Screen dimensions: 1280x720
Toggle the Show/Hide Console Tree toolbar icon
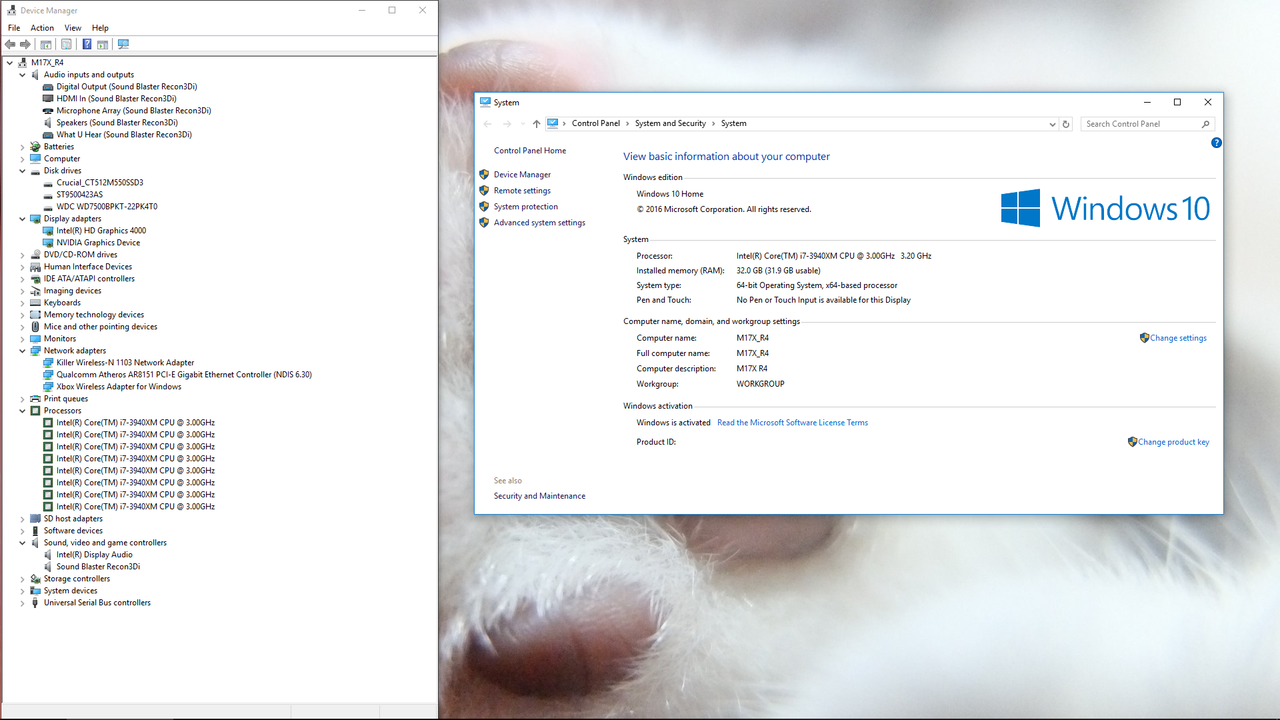(46, 44)
